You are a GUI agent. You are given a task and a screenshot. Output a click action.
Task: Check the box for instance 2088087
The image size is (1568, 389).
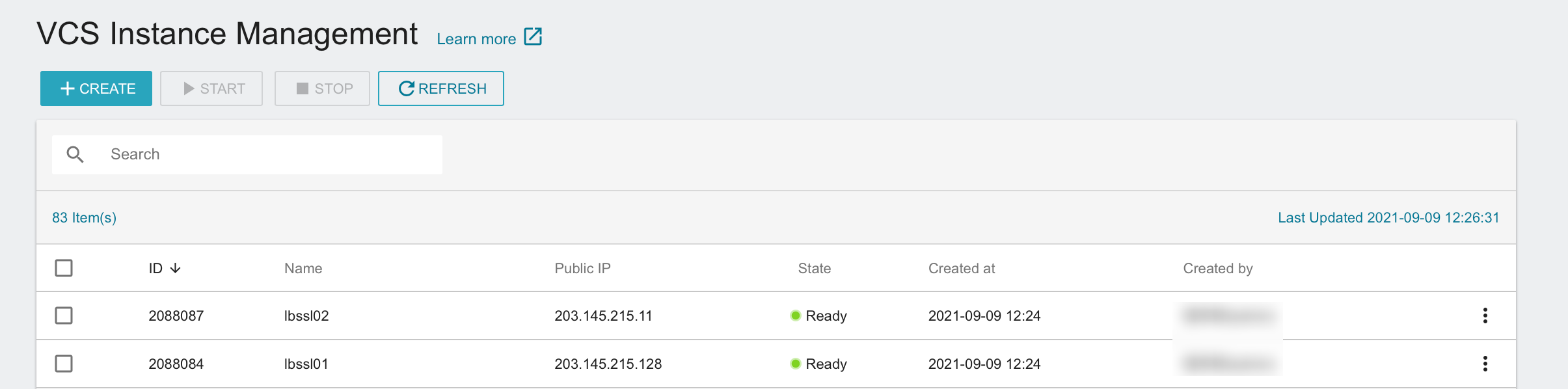[x=64, y=315]
